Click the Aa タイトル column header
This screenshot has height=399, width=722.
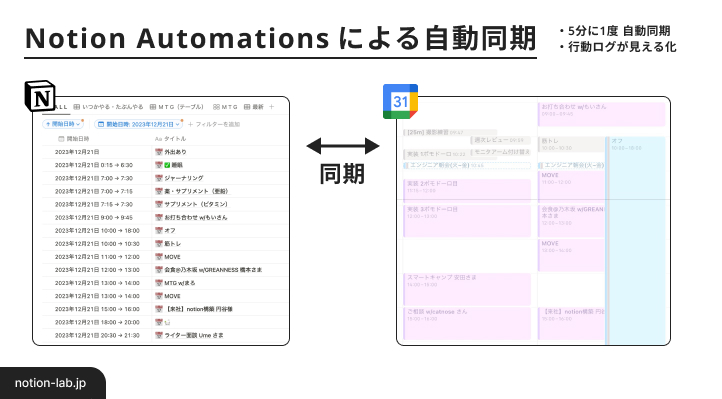pos(170,139)
